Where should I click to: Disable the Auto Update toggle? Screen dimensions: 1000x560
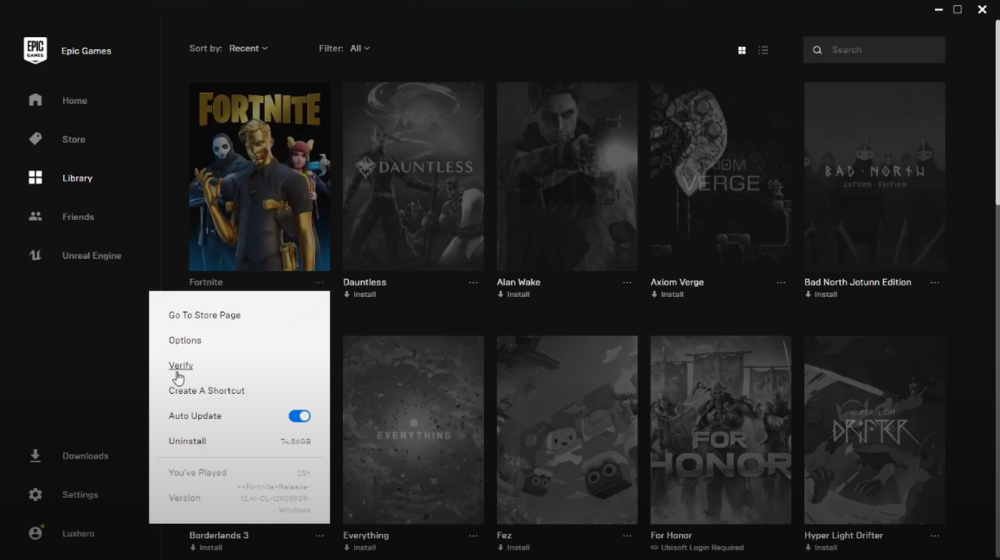click(299, 416)
